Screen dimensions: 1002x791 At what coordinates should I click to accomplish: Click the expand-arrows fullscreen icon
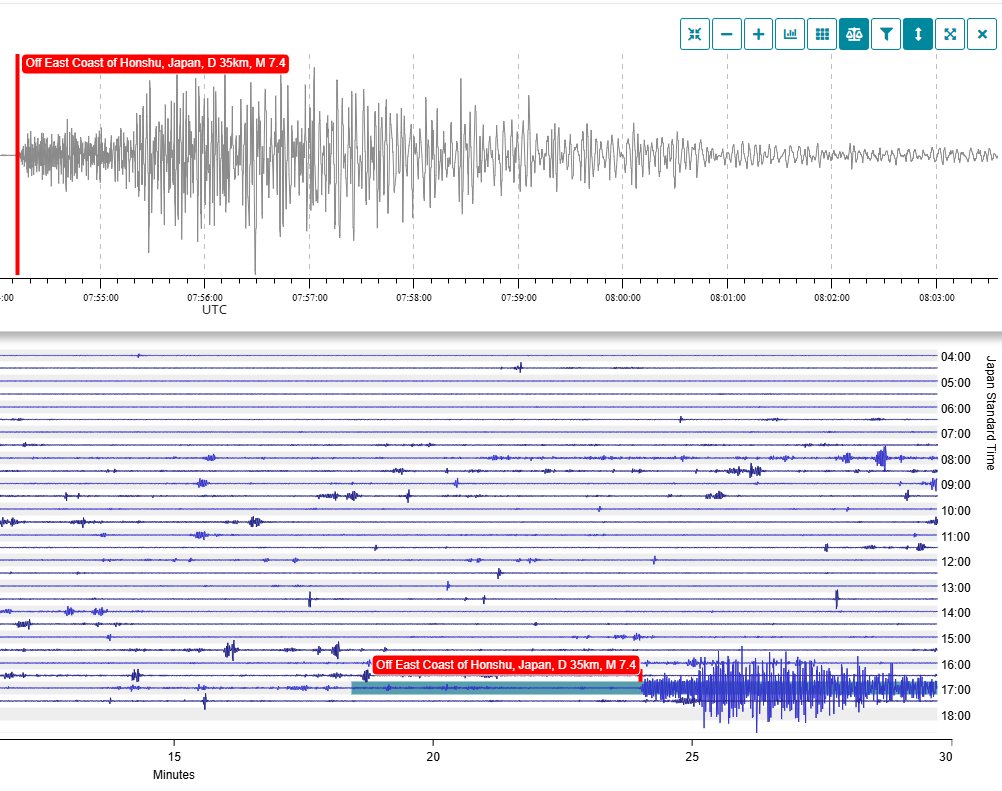coord(950,34)
